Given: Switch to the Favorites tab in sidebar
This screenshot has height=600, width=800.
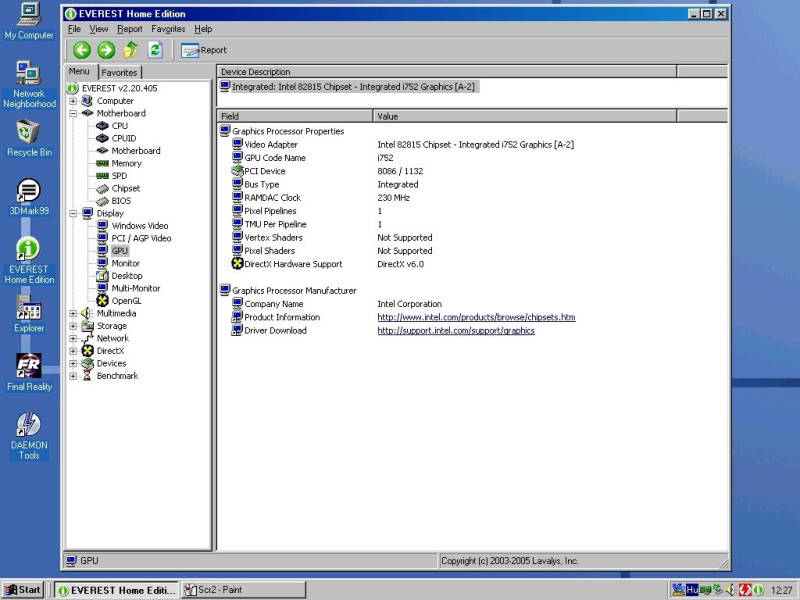Looking at the screenshot, I should point(119,72).
